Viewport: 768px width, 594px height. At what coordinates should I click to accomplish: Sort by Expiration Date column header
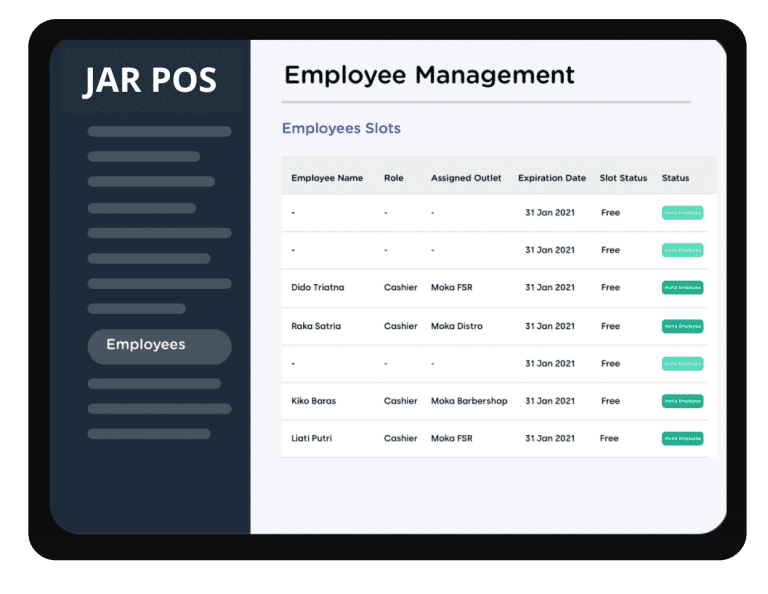[552, 178]
